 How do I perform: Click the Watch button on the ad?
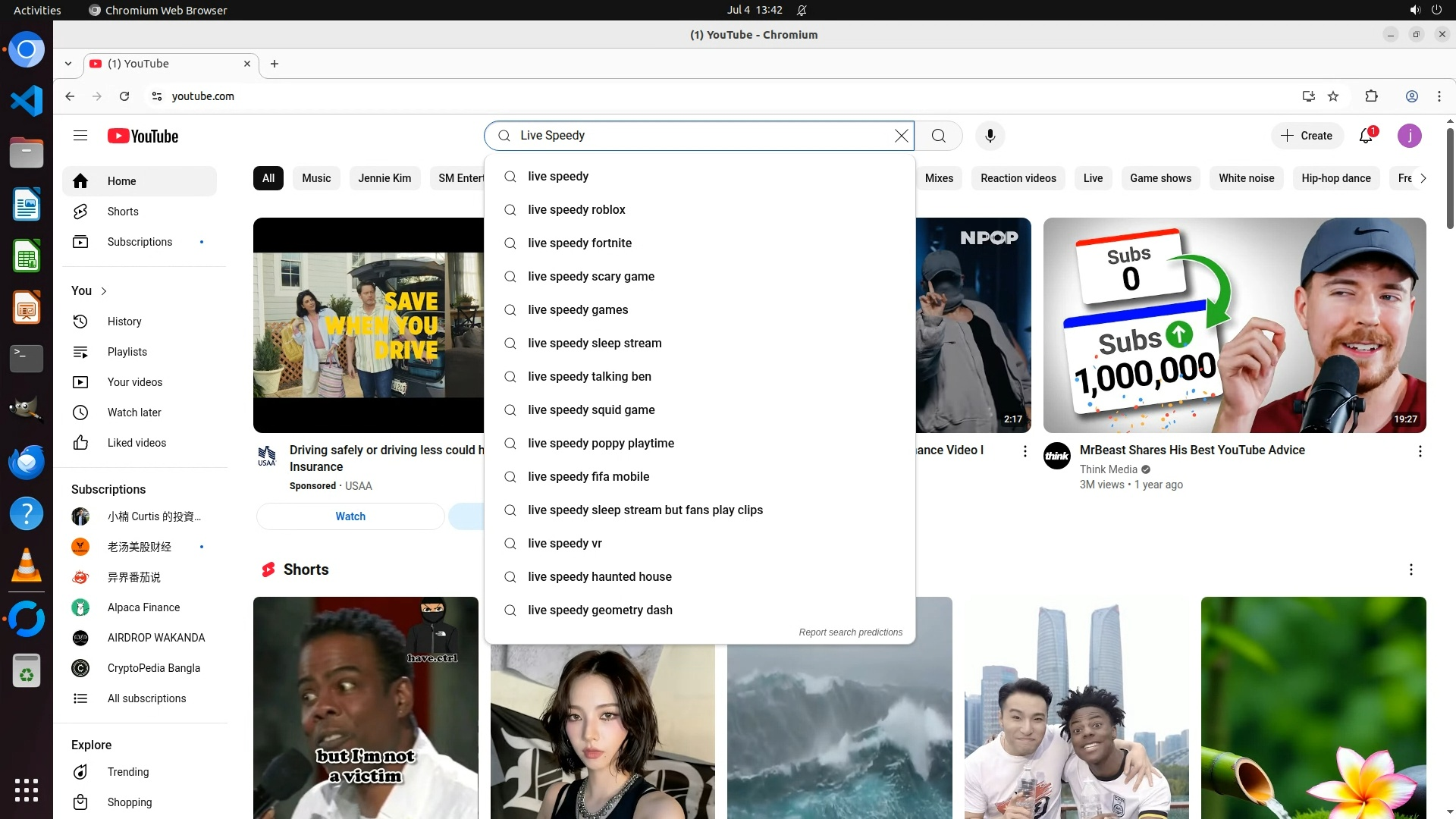tap(350, 516)
